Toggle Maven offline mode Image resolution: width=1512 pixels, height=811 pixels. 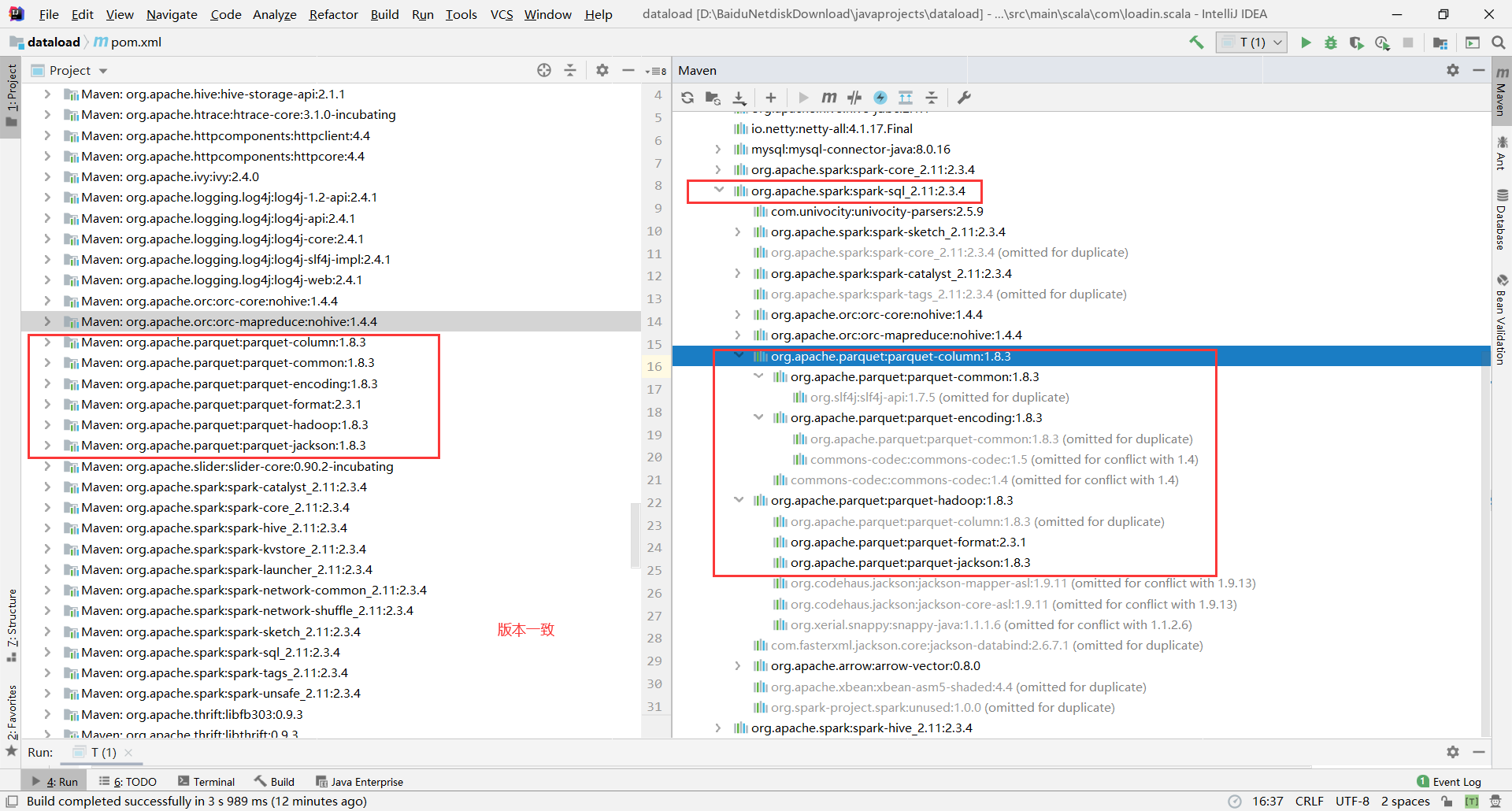(854, 98)
